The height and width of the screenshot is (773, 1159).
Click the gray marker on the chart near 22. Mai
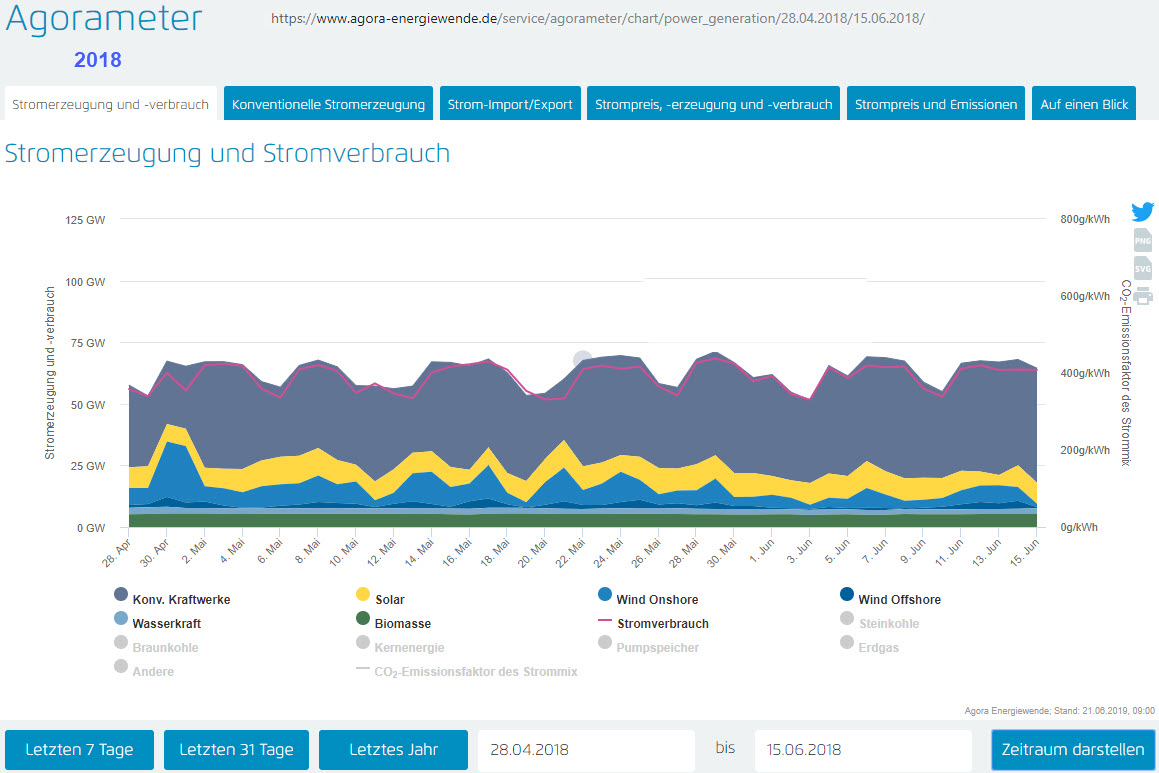click(583, 359)
